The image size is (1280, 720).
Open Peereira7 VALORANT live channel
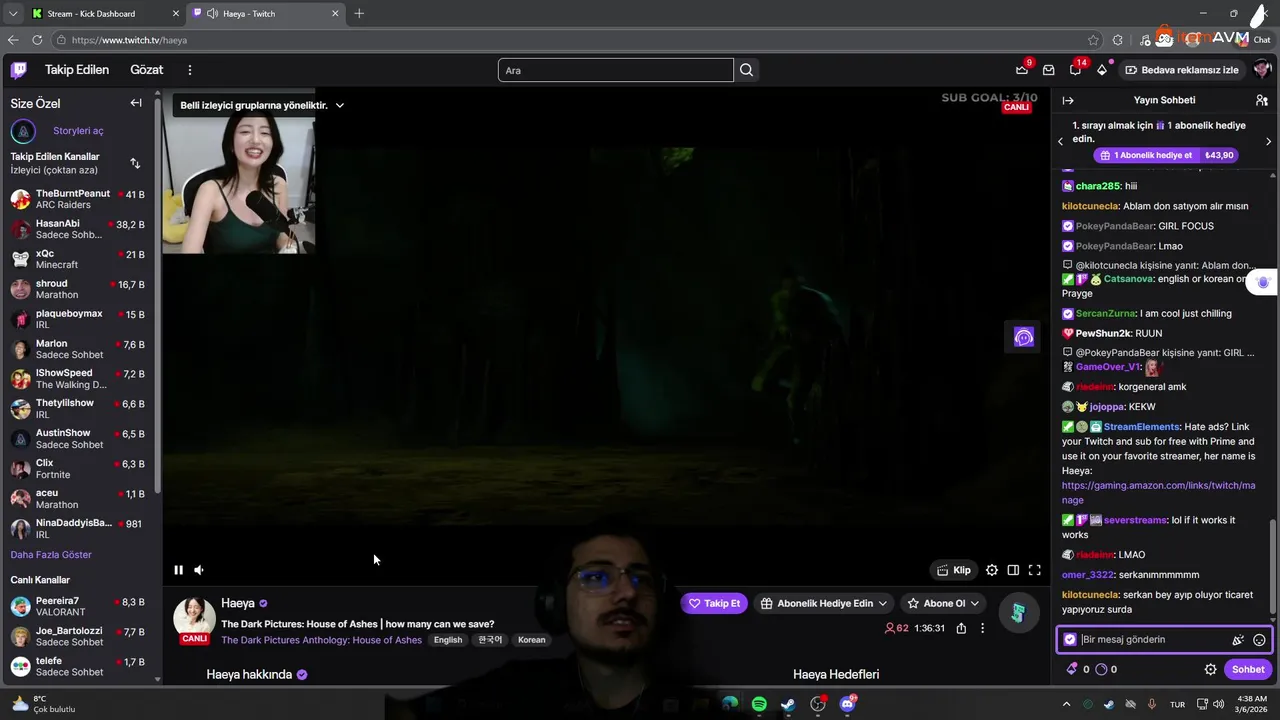point(80,607)
